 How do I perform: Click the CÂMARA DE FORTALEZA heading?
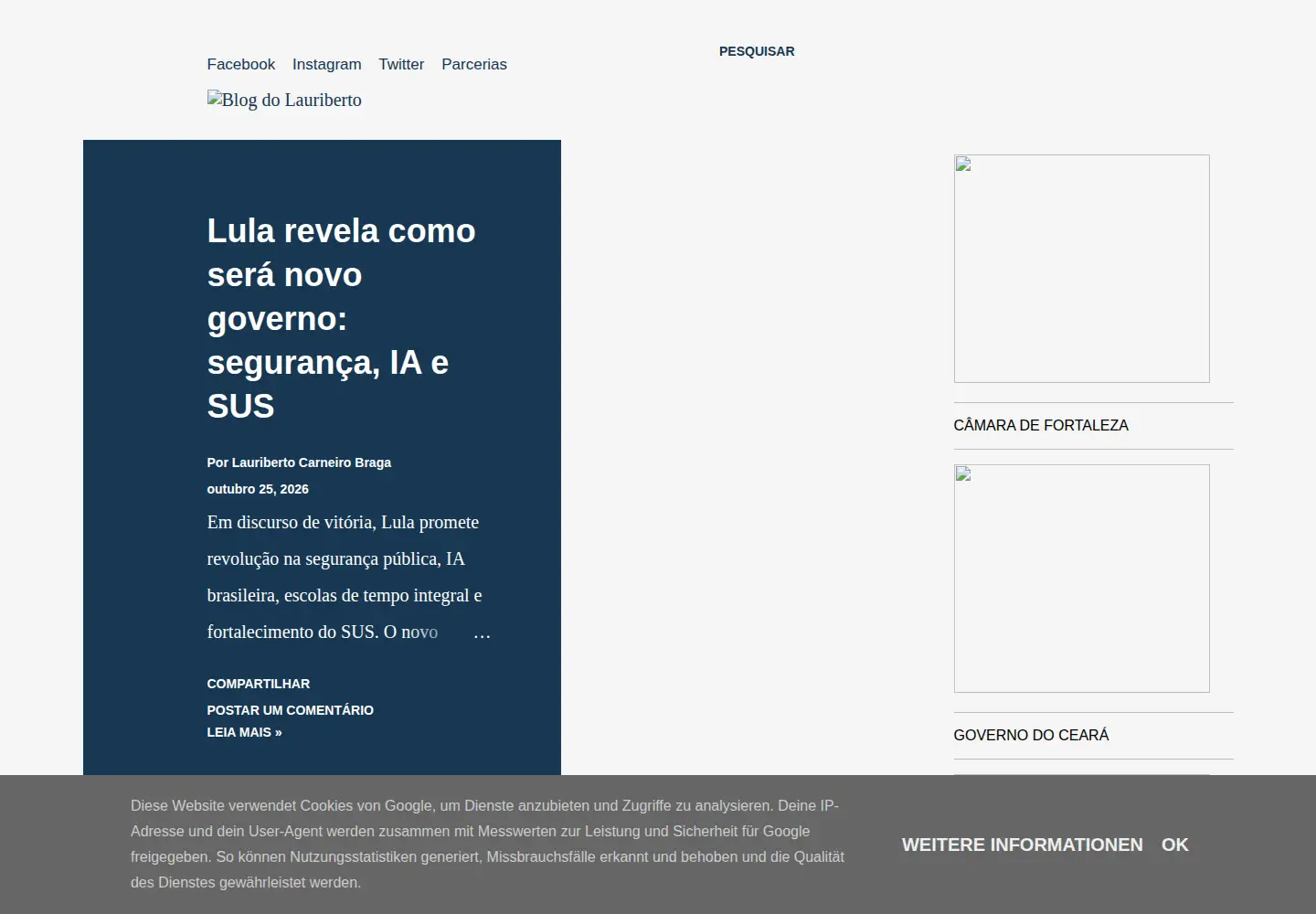(1041, 425)
